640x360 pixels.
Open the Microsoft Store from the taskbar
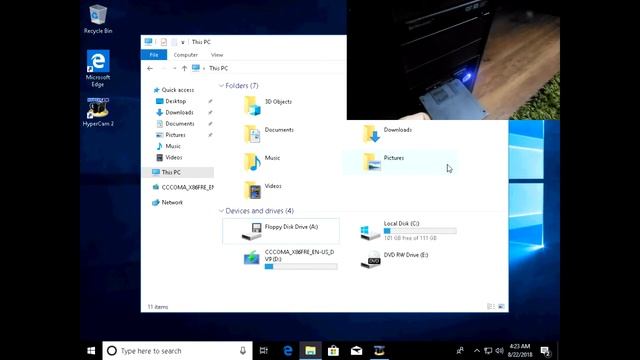point(333,351)
